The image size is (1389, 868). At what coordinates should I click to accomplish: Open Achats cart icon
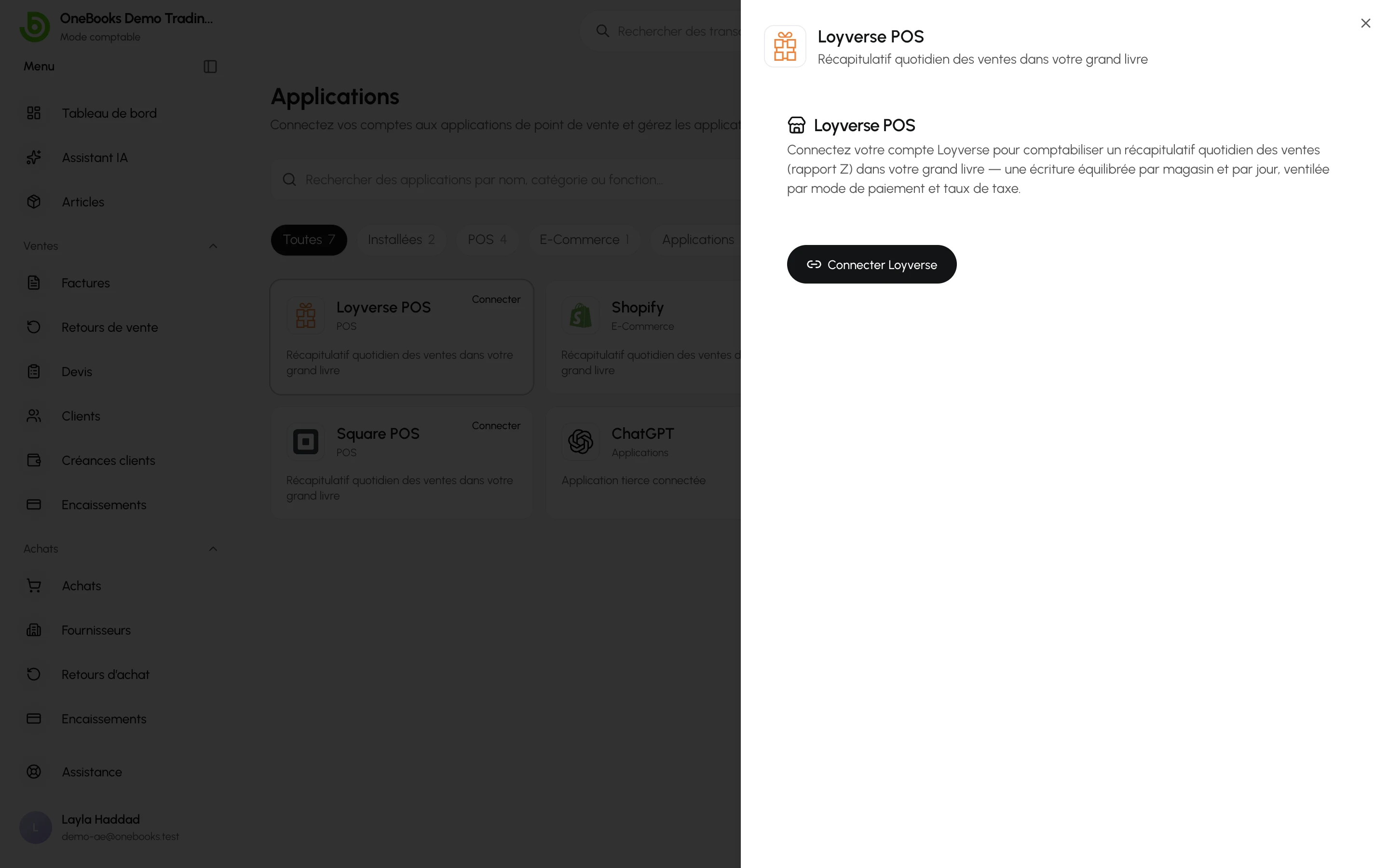click(x=34, y=585)
